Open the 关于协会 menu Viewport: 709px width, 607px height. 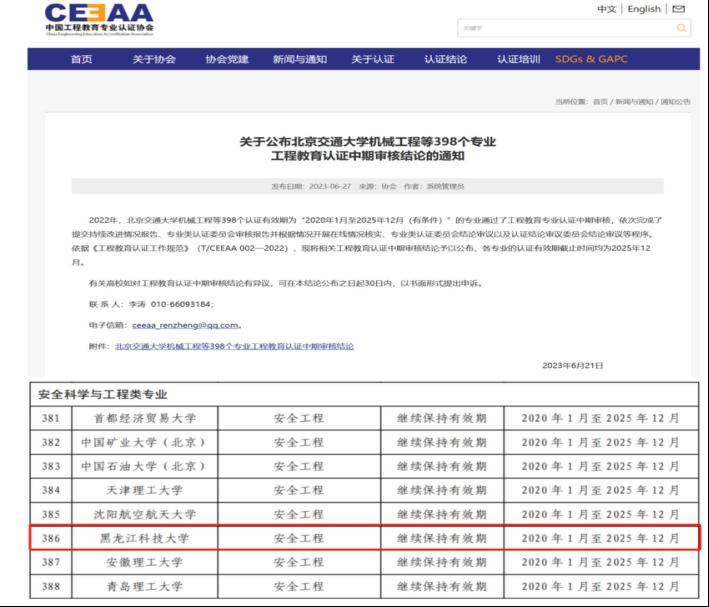tap(153, 59)
